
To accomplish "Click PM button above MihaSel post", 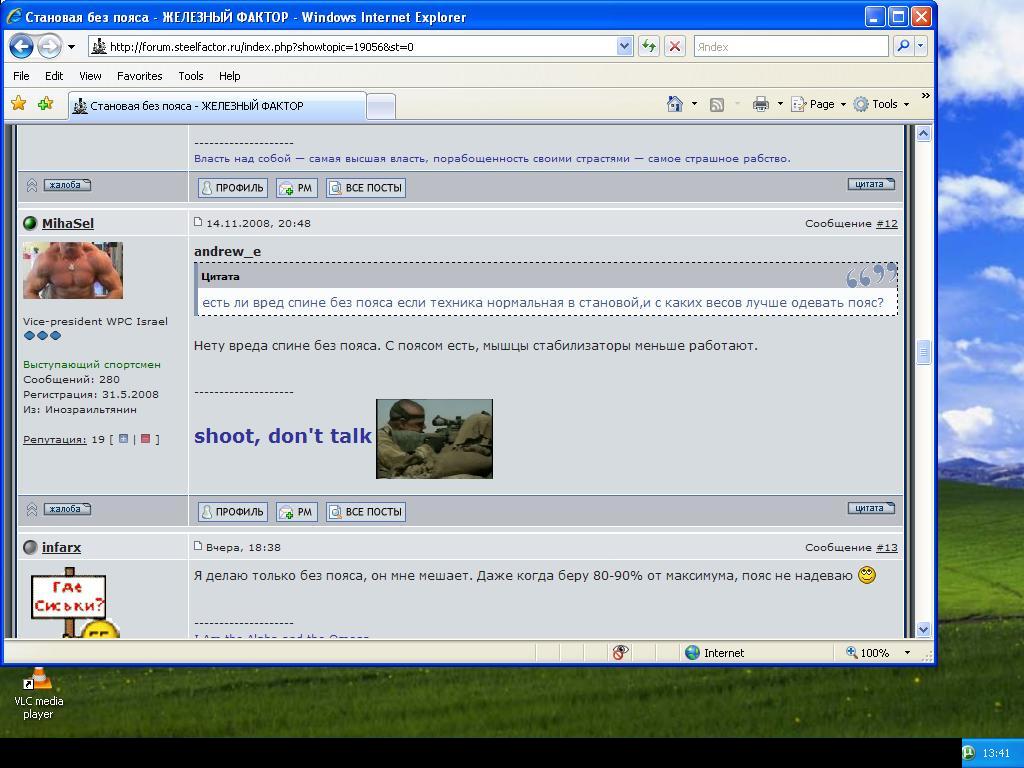I will (296, 187).
